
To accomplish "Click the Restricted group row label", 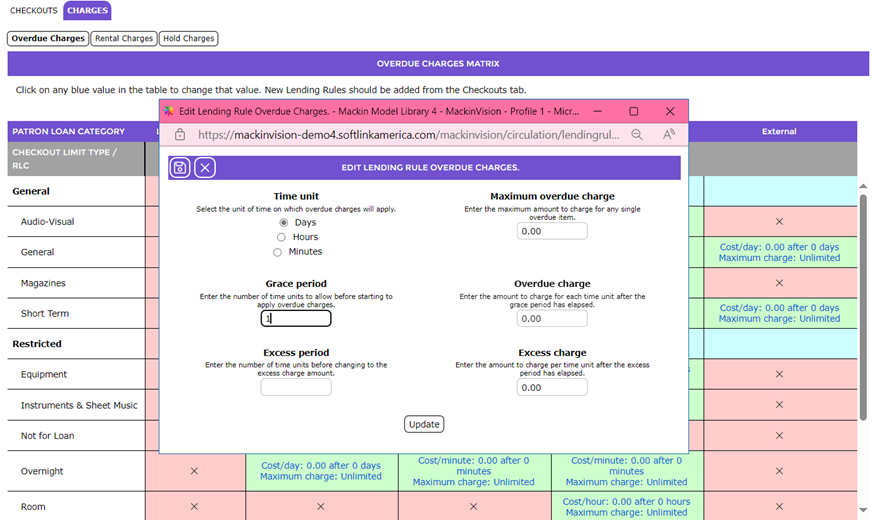I will coord(37,344).
